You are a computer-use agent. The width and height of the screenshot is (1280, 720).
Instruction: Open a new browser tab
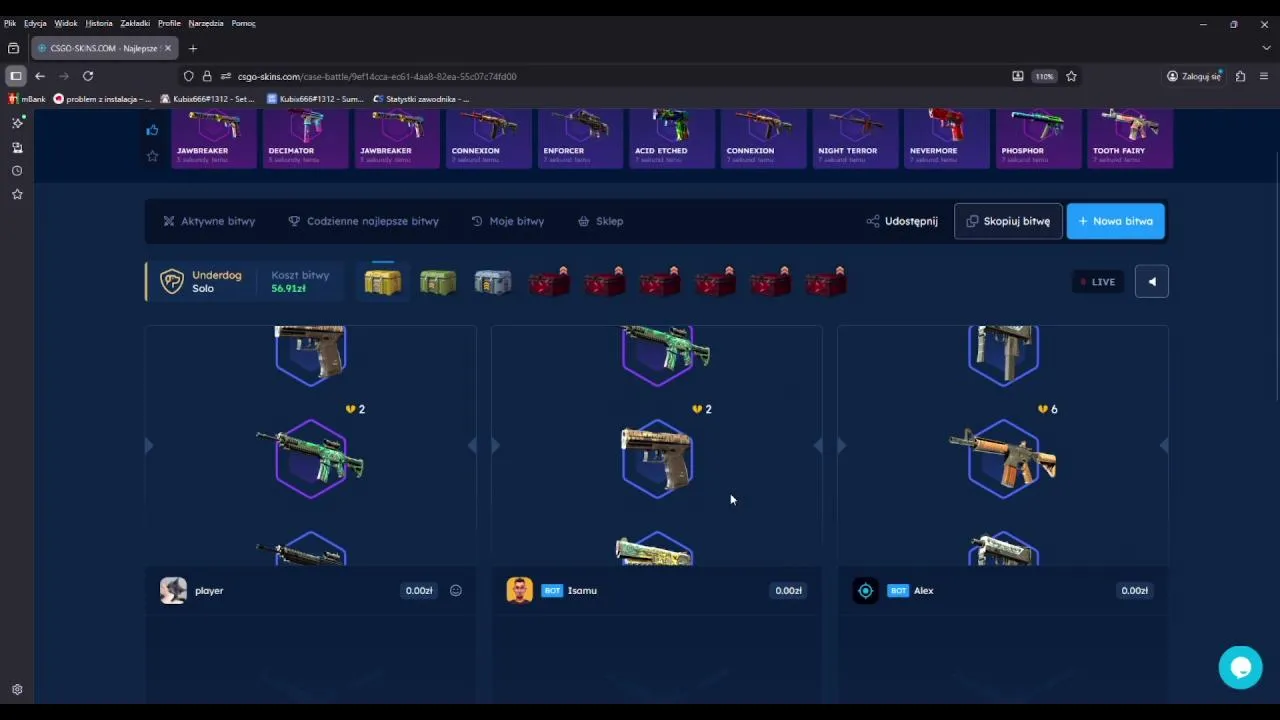(x=193, y=48)
